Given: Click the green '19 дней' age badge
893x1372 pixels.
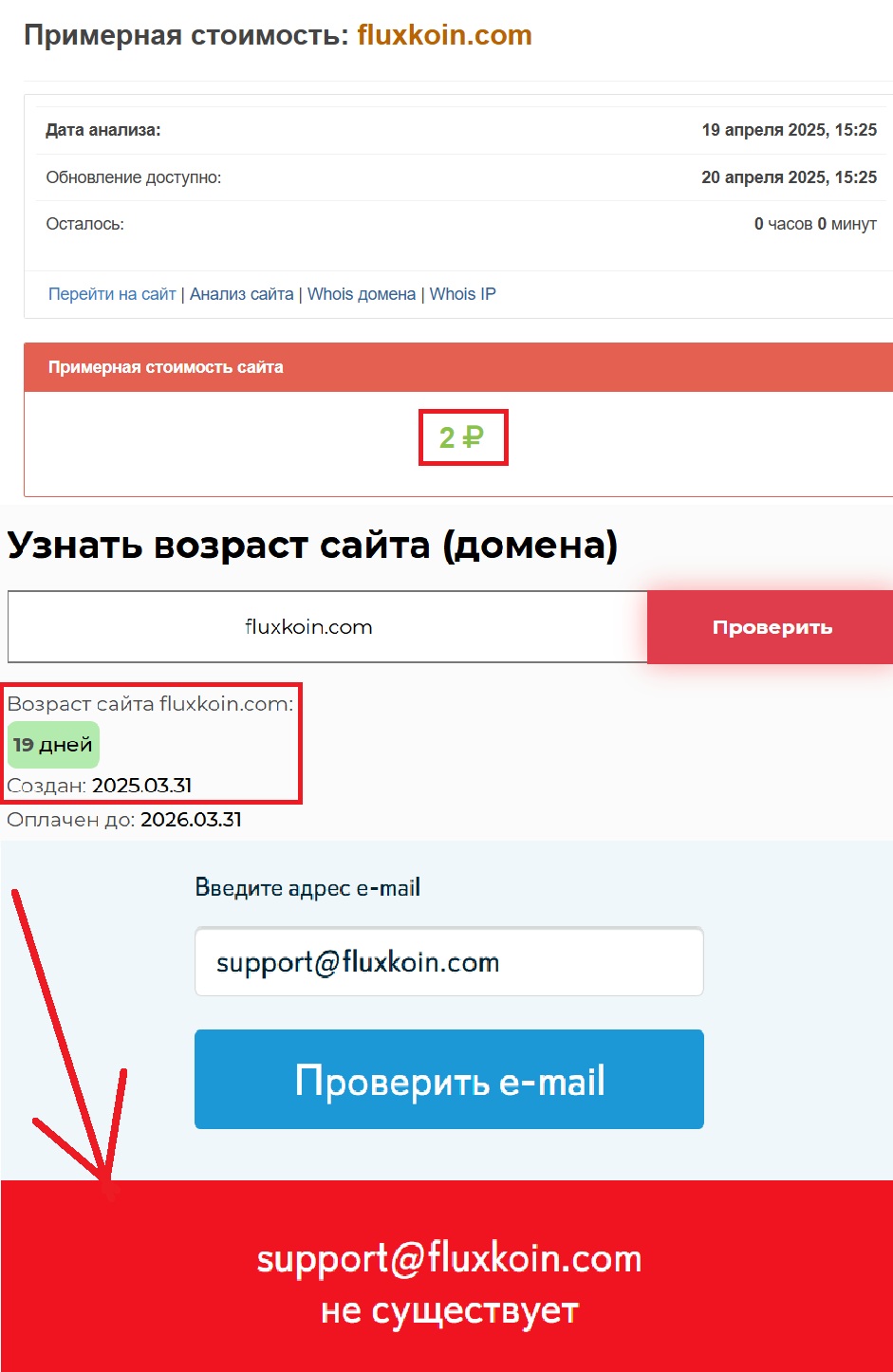Looking at the screenshot, I should (53, 745).
